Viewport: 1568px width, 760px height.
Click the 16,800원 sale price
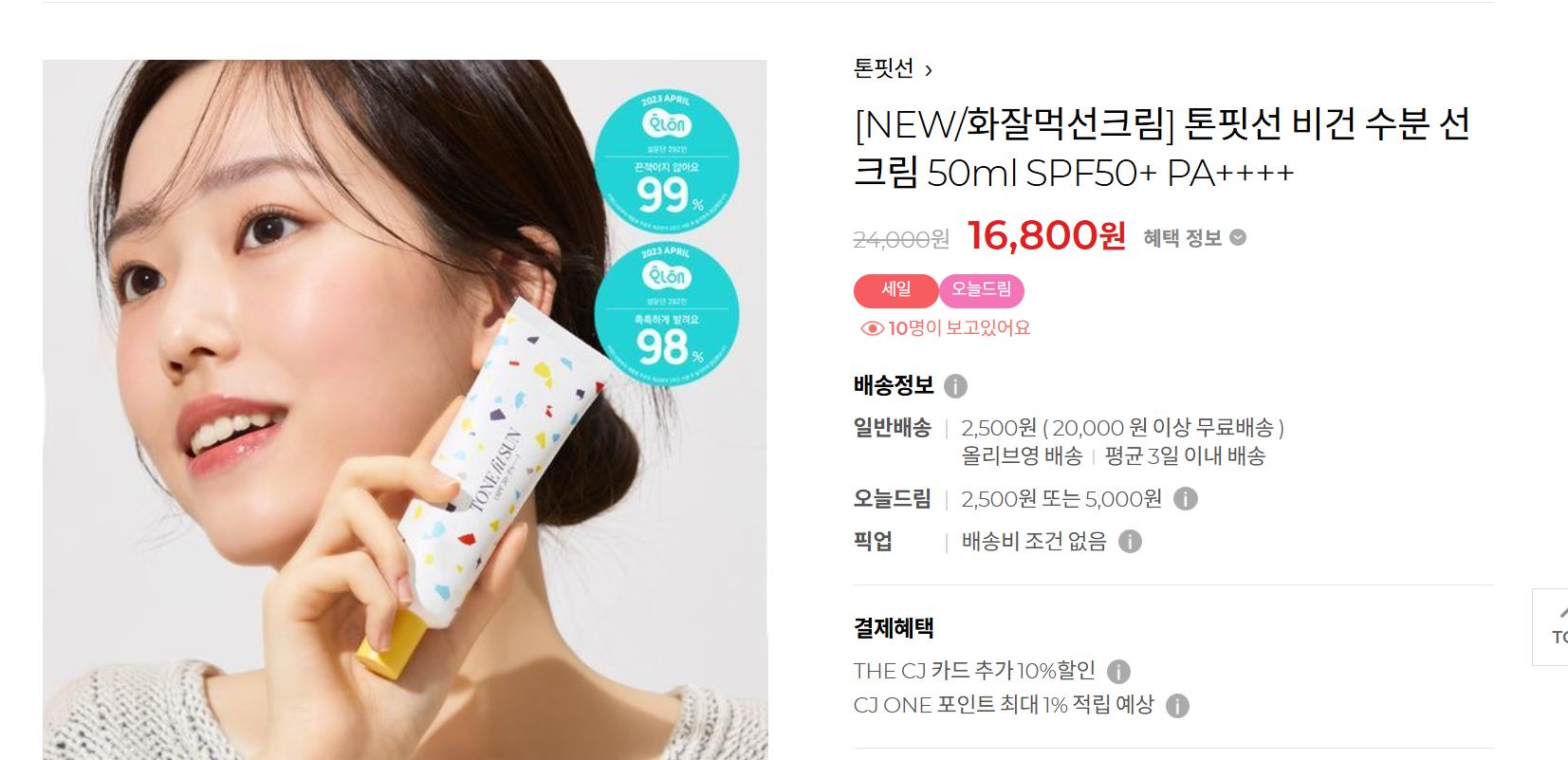(1046, 235)
